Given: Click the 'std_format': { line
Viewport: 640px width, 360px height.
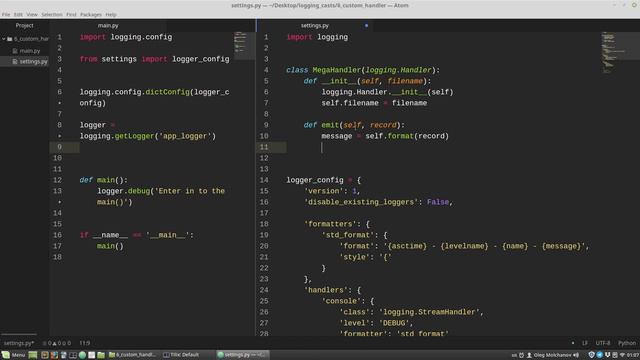Looking at the screenshot, I should [354, 235].
